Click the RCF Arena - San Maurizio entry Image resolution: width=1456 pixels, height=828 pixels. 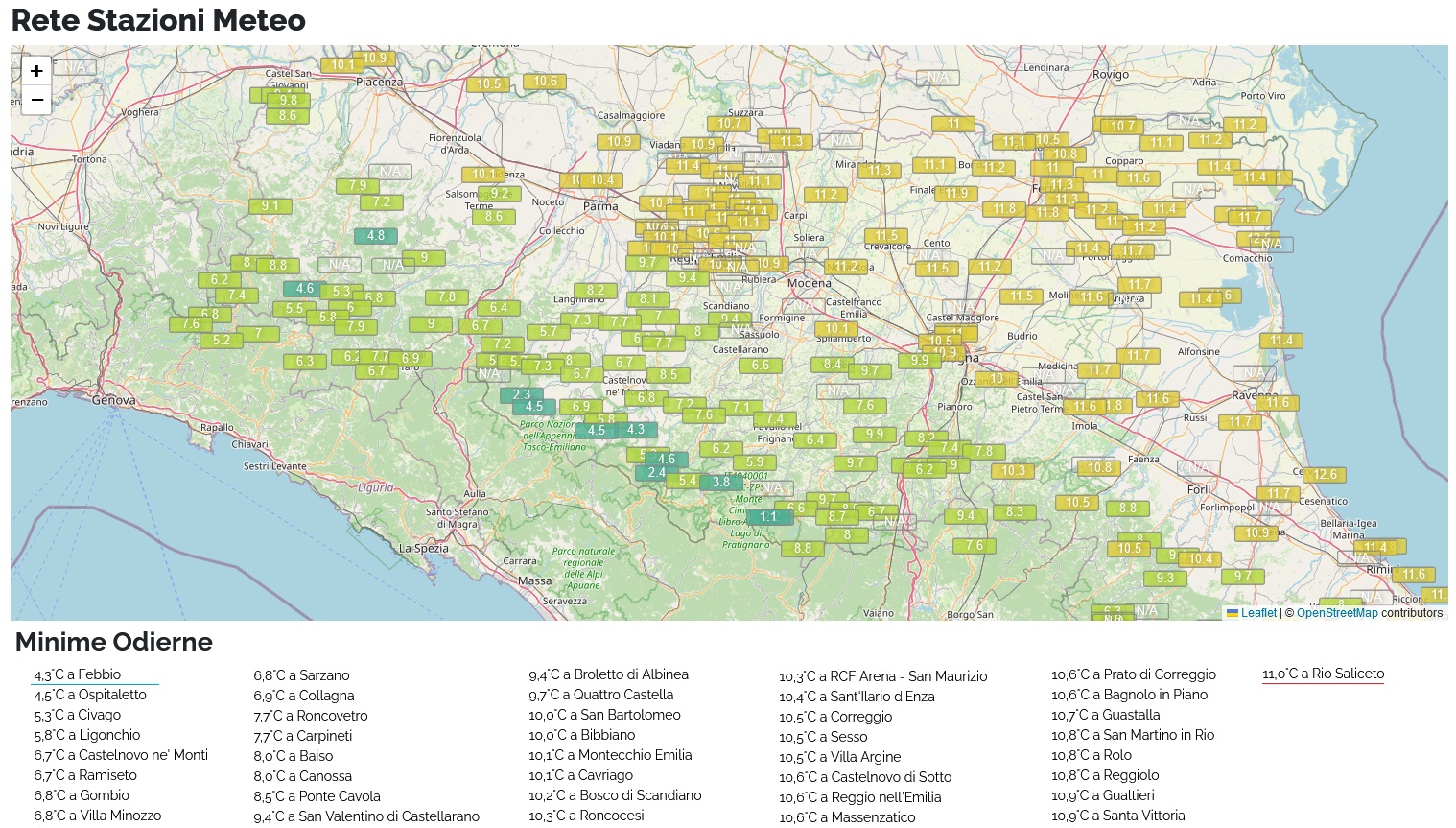click(x=882, y=676)
